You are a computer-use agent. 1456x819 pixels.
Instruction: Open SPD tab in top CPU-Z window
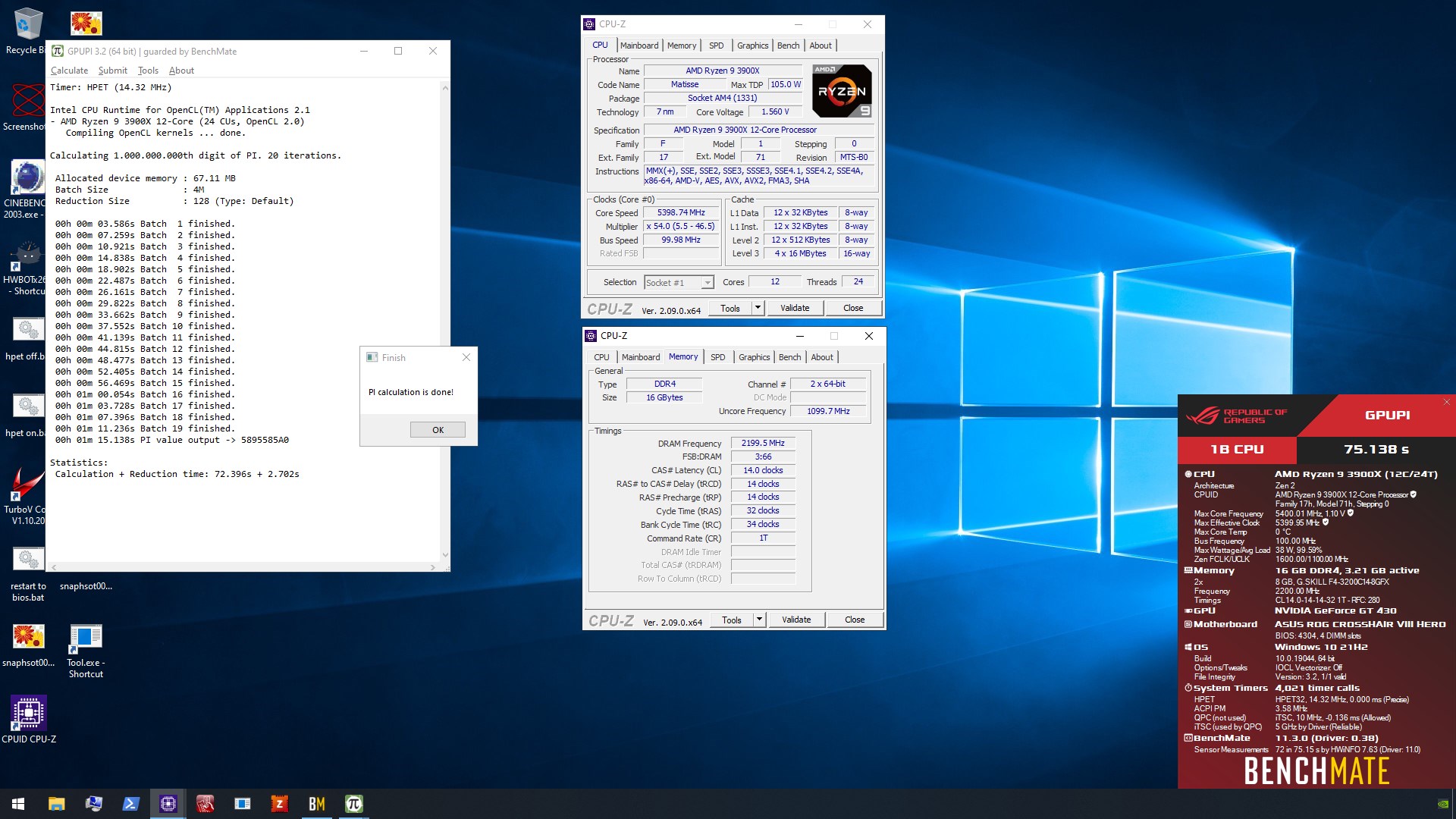pyautogui.click(x=716, y=45)
